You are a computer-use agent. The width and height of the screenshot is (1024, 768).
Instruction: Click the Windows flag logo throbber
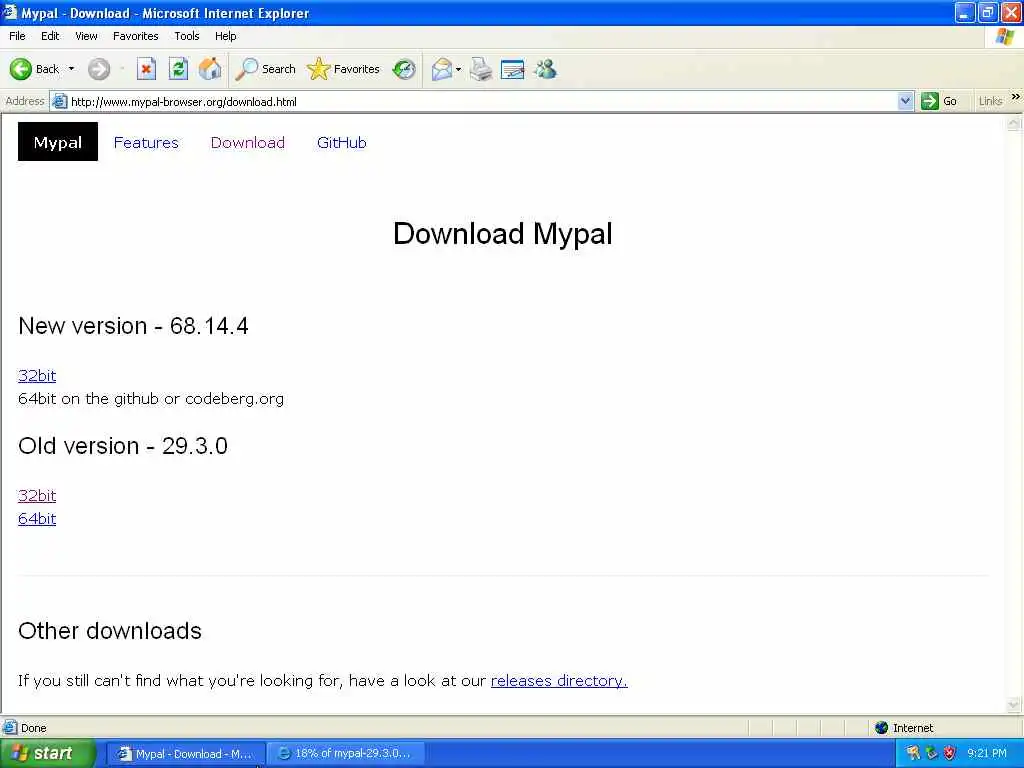(x=1005, y=36)
